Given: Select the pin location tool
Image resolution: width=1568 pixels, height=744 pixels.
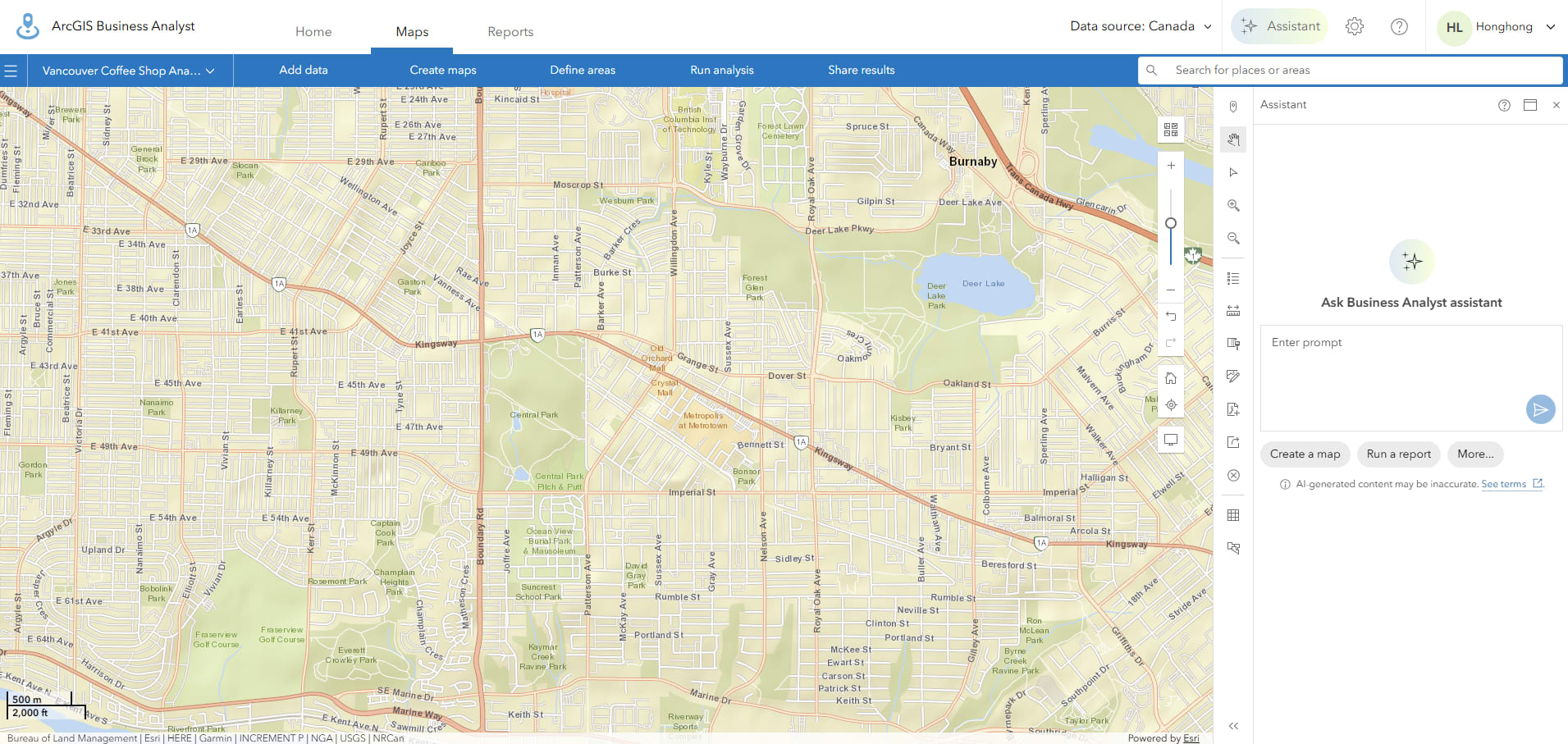Looking at the screenshot, I should (x=1233, y=107).
